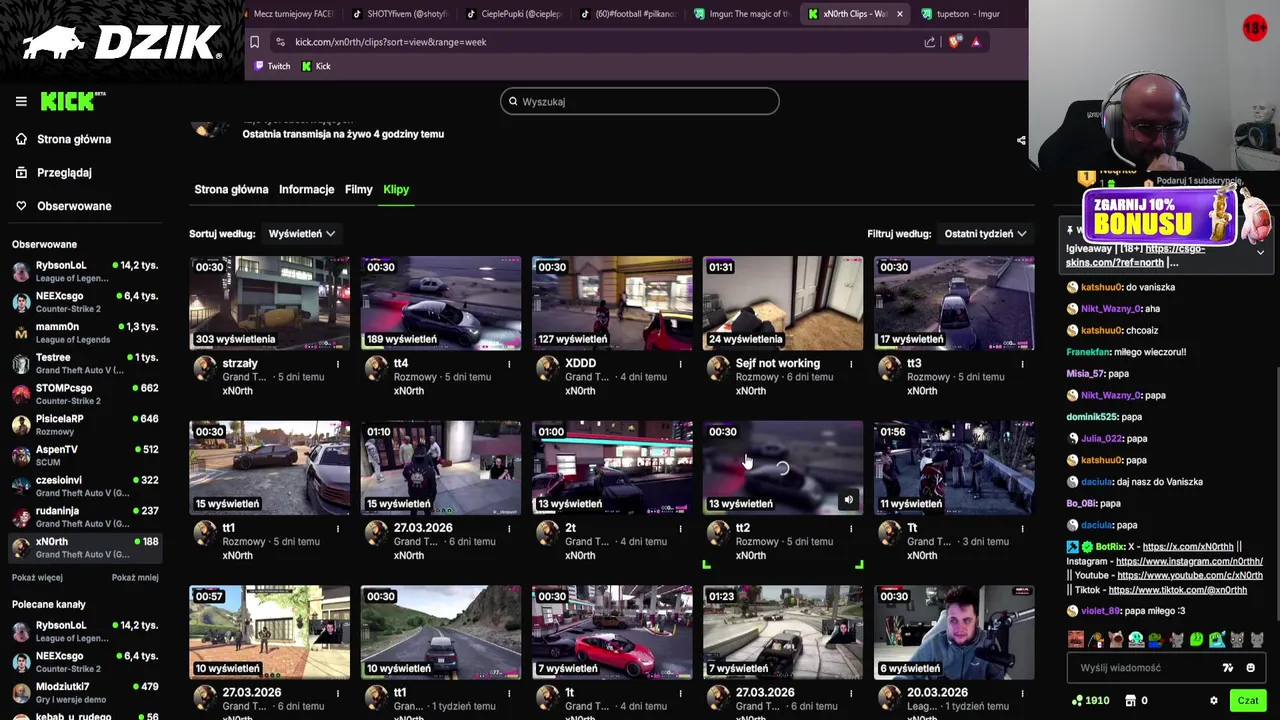Play the 20.03.2026 clip thumbnail

(954, 632)
